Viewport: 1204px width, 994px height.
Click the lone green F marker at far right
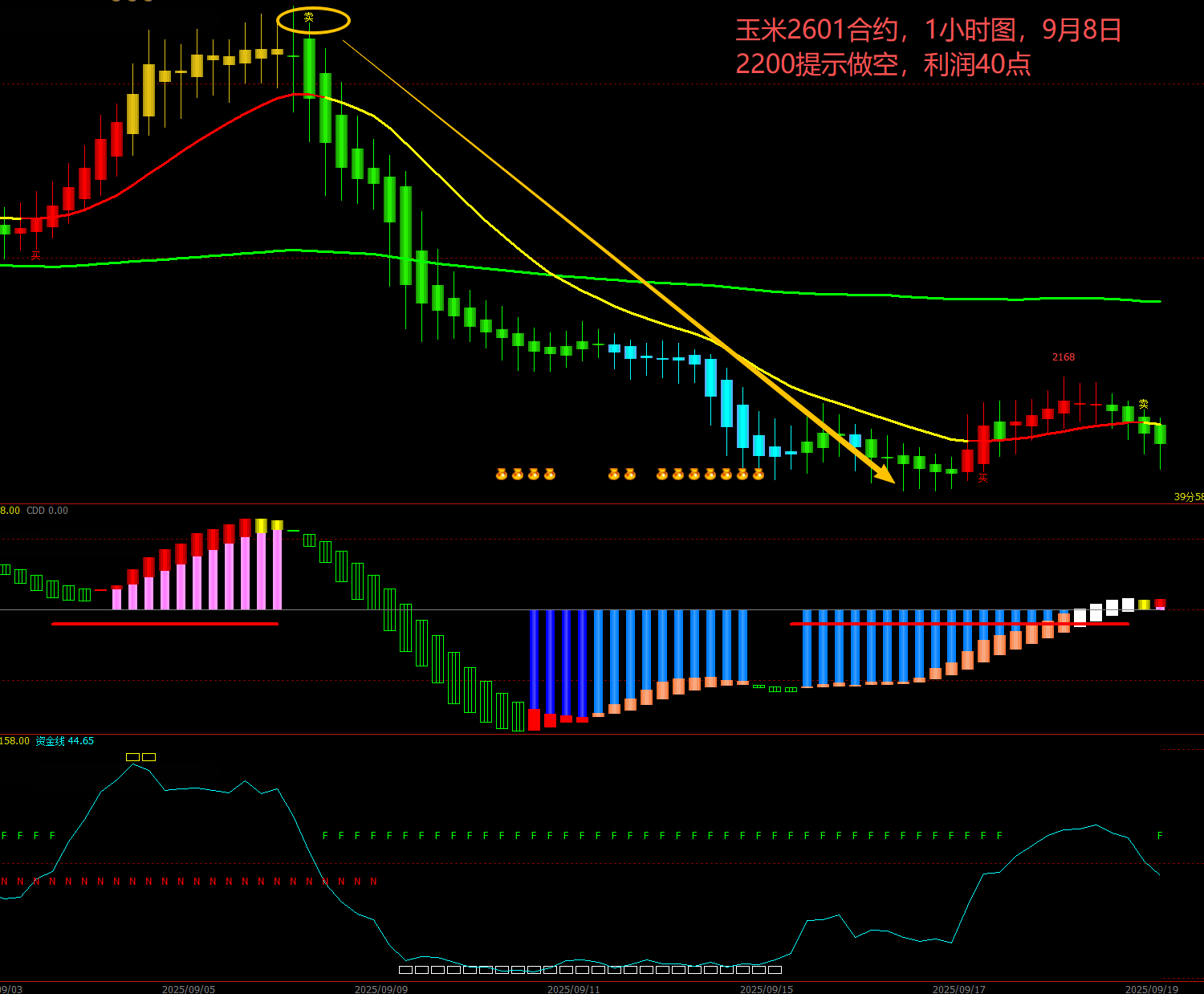[1160, 836]
